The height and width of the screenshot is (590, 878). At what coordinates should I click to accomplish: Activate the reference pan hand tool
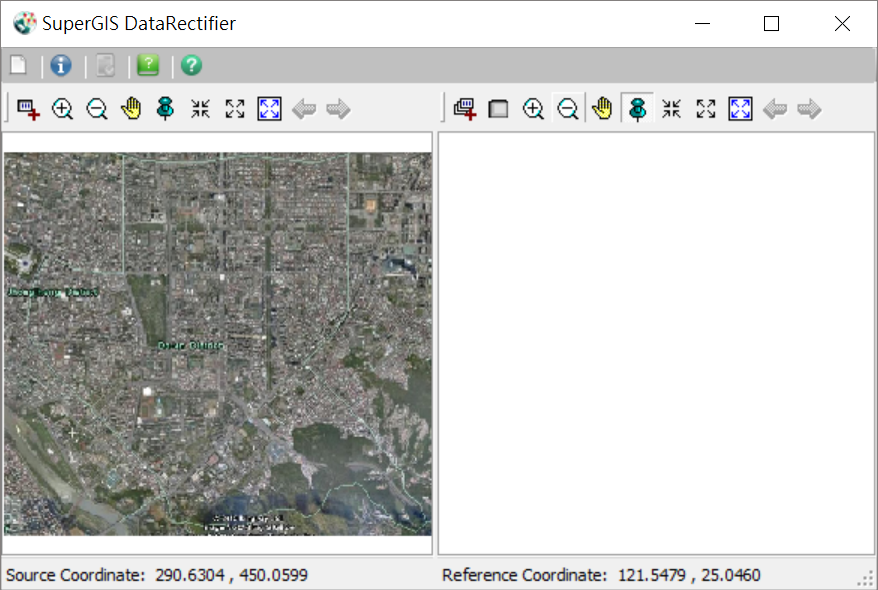(x=602, y=109)
